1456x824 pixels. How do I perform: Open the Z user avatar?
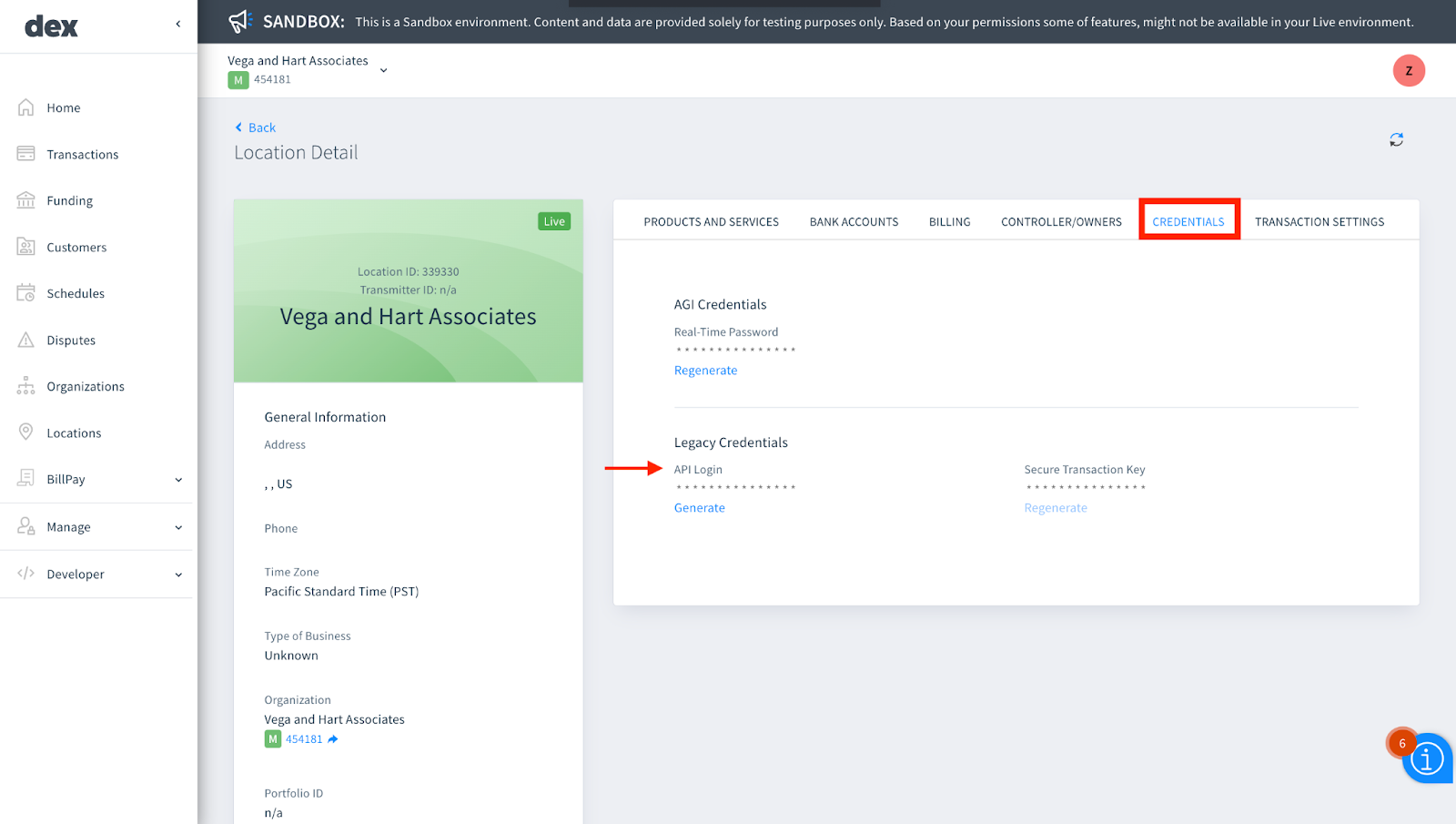pos(1409,70)
